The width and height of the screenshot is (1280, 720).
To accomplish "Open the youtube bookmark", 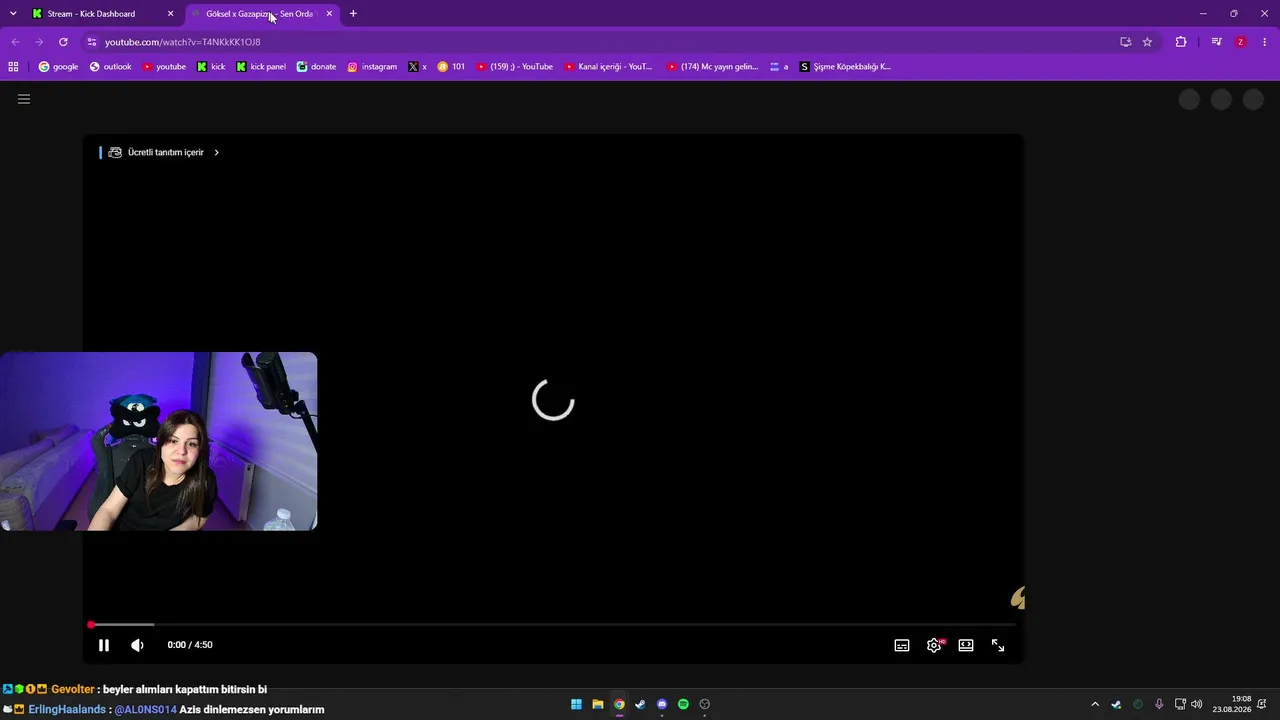I will [164, 67].
